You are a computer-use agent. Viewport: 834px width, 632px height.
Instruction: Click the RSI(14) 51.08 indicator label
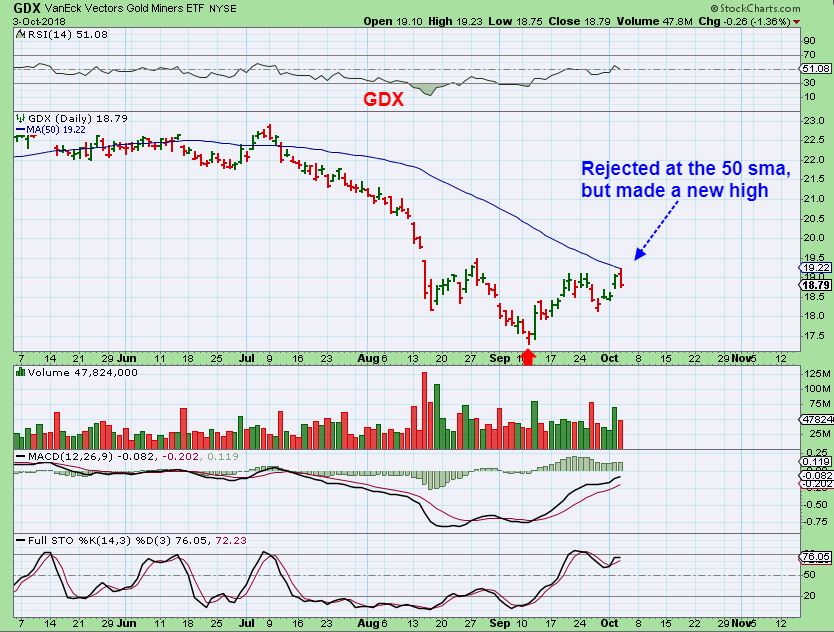click(66, 35)
